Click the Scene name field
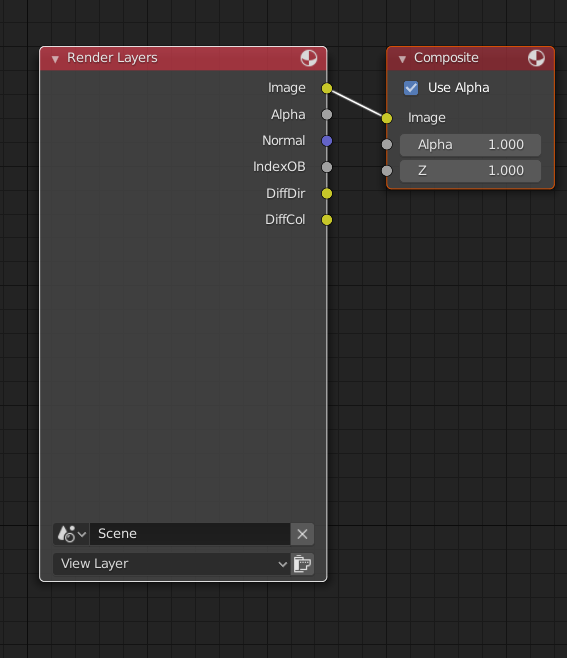This screenshot has width=567, height=658. 190,534
